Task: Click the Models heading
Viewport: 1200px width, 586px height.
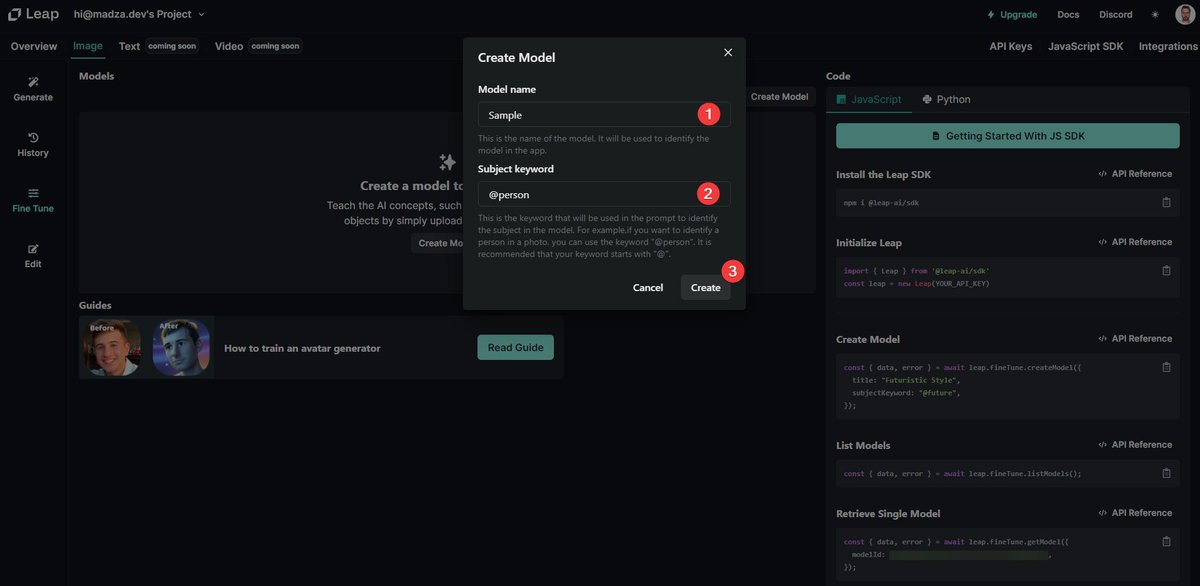Action: [x=96, y=76]
